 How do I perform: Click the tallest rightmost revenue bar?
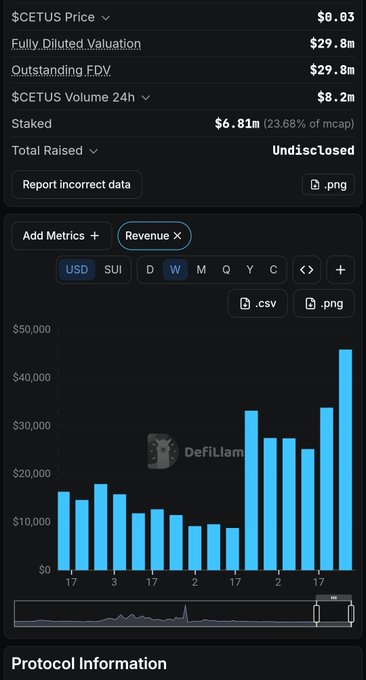(x=346, y=460)
